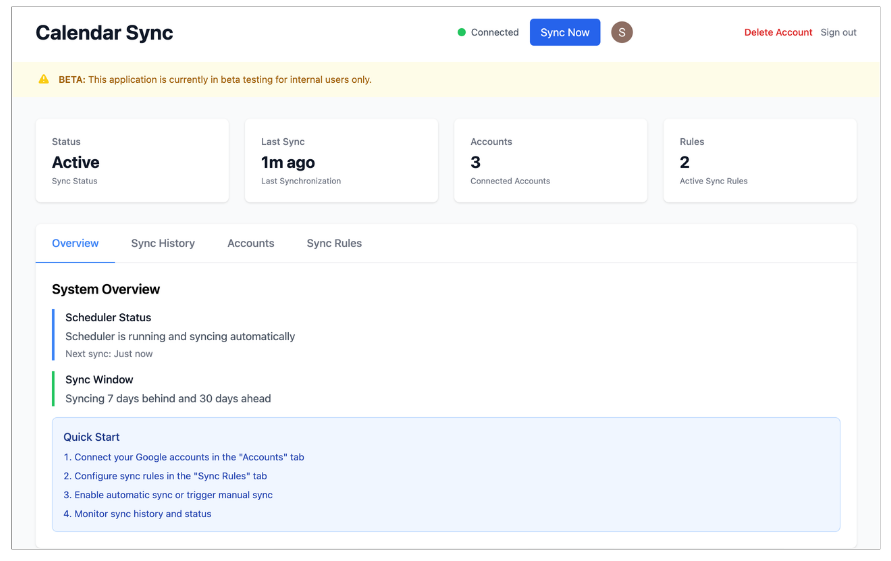This screenshot has width=891, height=561.
Task: Click the Delete Account link
Action: click(x=778, y=32)
